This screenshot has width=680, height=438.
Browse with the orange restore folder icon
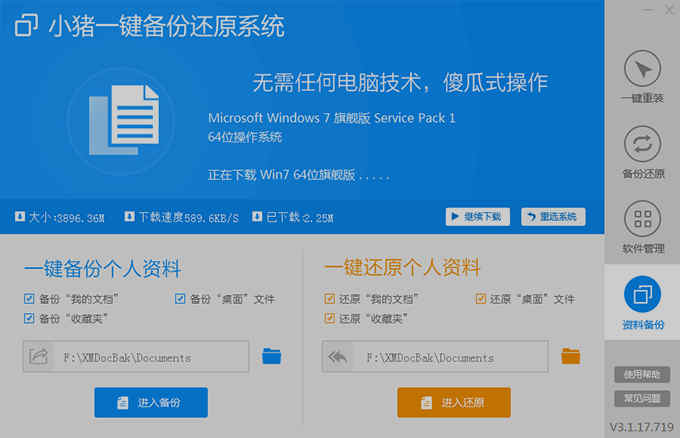pos(571,356)
